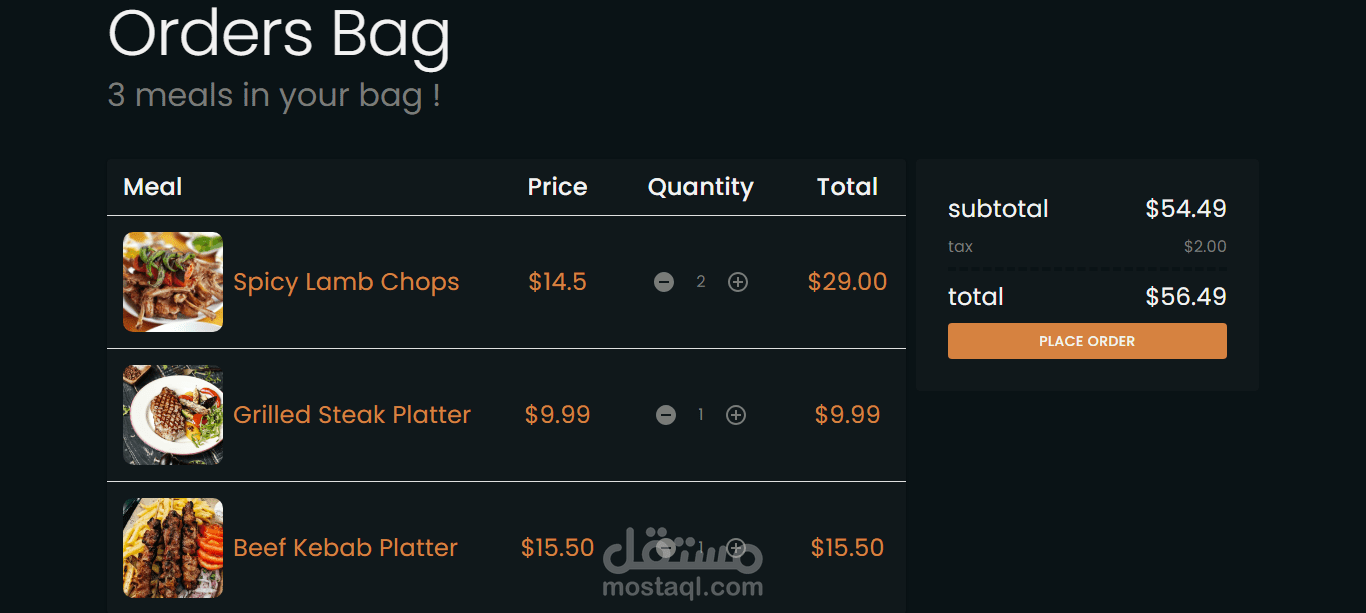Image resolution: width=1366 pixels, height=613 pixels.
Task: Click the Meal column header
Action: point(153,187)
